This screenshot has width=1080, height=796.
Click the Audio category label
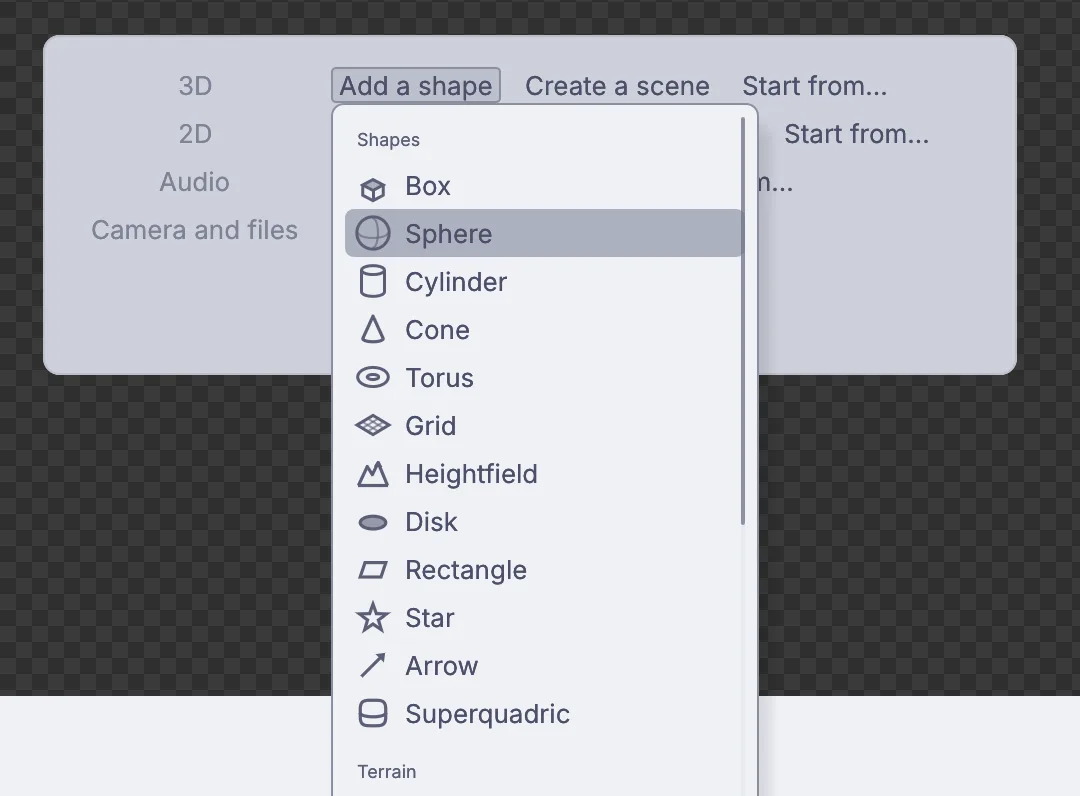pos(194,182)
